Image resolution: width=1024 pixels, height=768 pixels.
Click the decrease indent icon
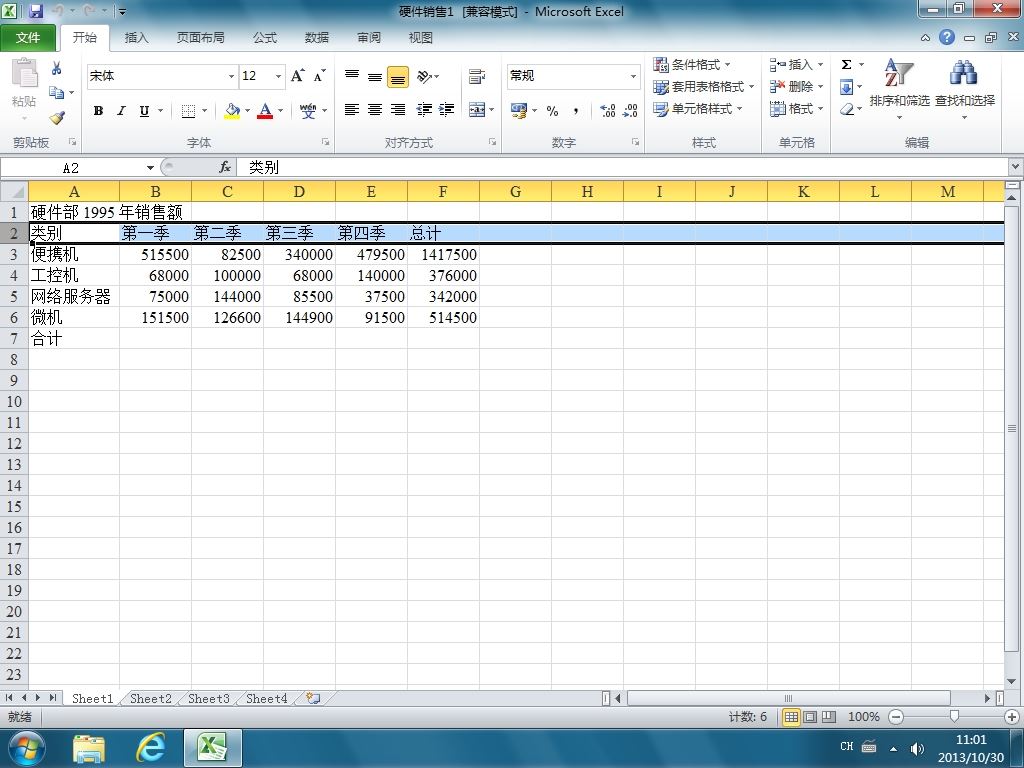(x=424, y=109)
